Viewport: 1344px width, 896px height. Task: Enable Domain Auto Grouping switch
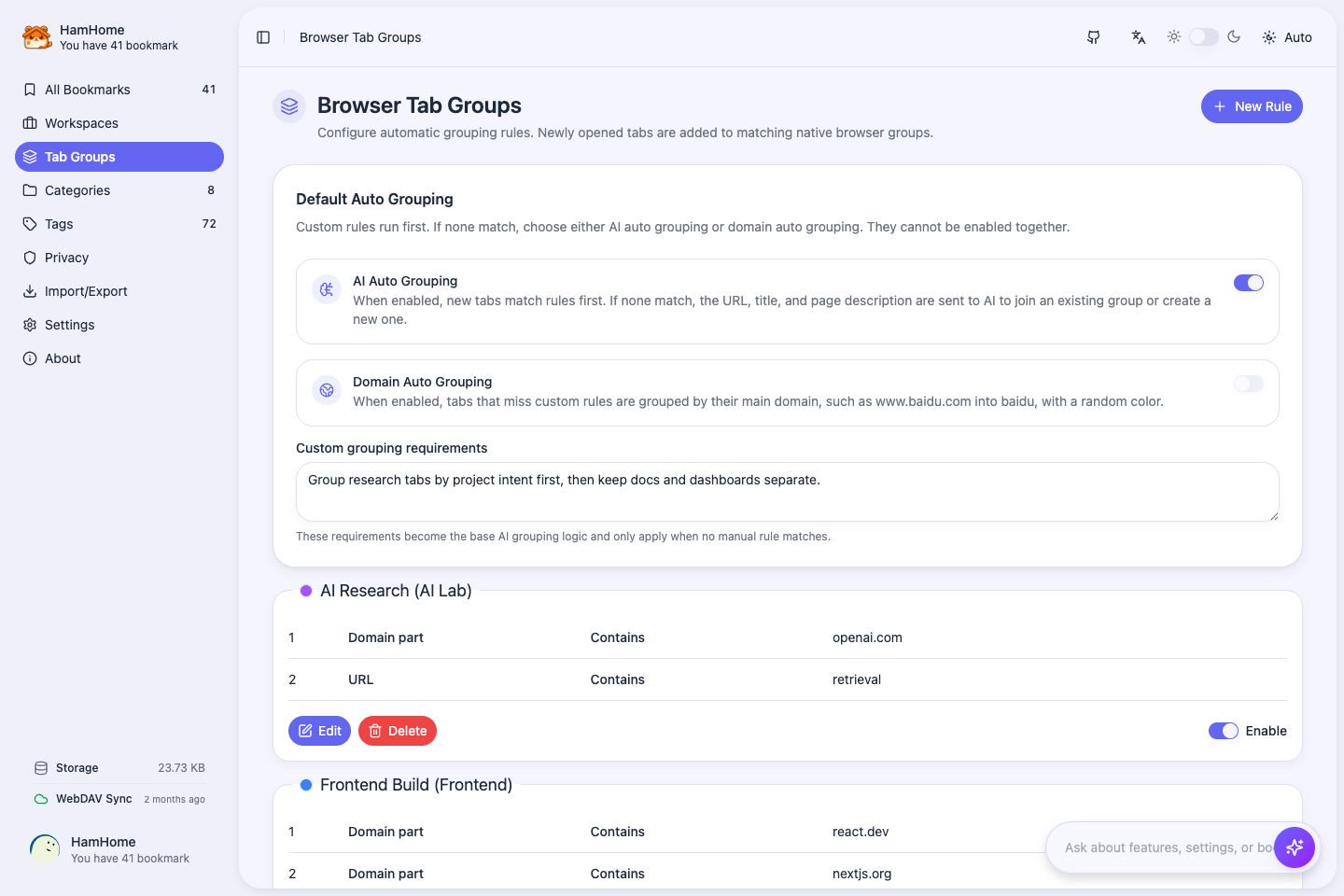pos(1249,384)
